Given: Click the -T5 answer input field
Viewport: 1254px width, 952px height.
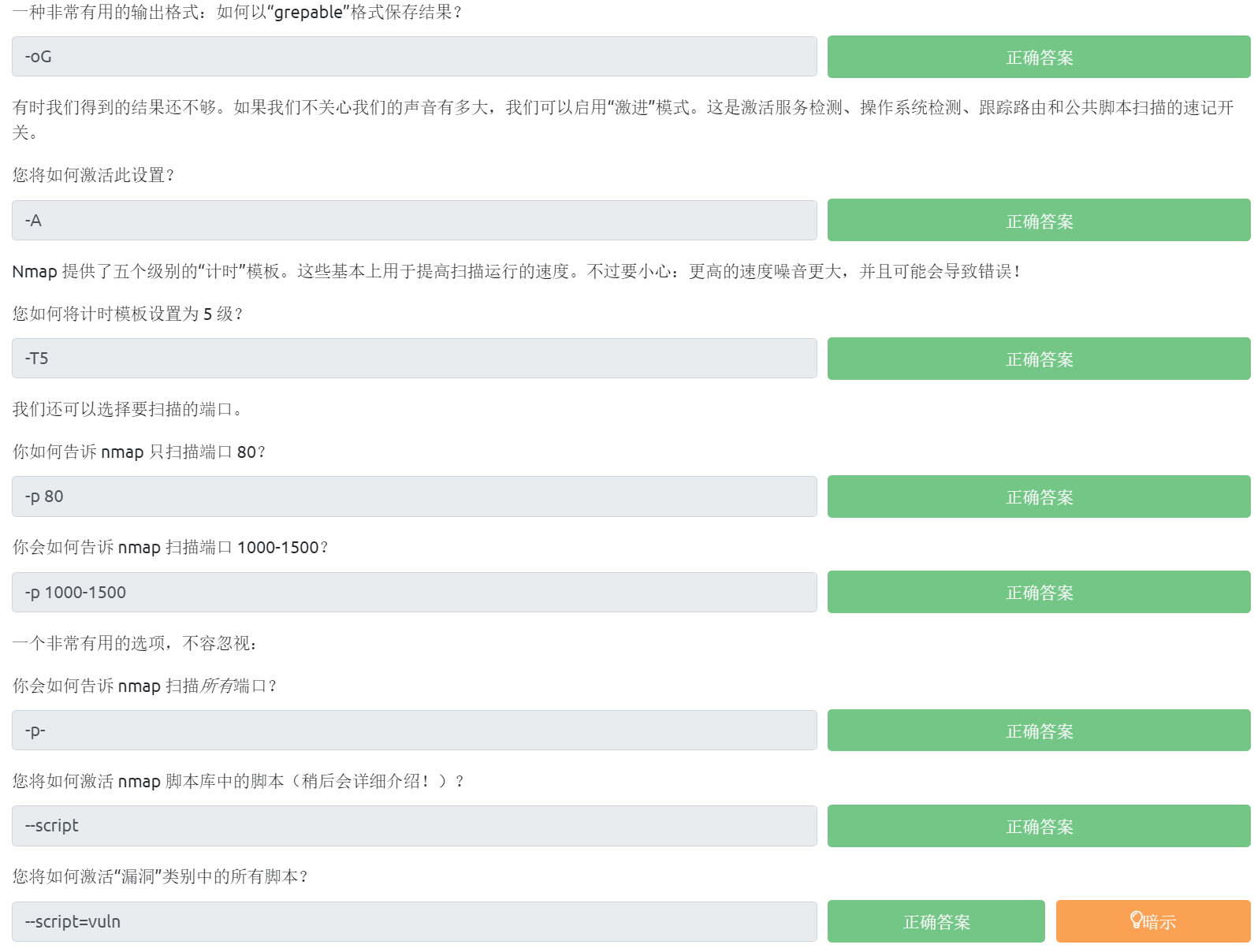Looking at the screenshot, I should [x=415, y=359].
